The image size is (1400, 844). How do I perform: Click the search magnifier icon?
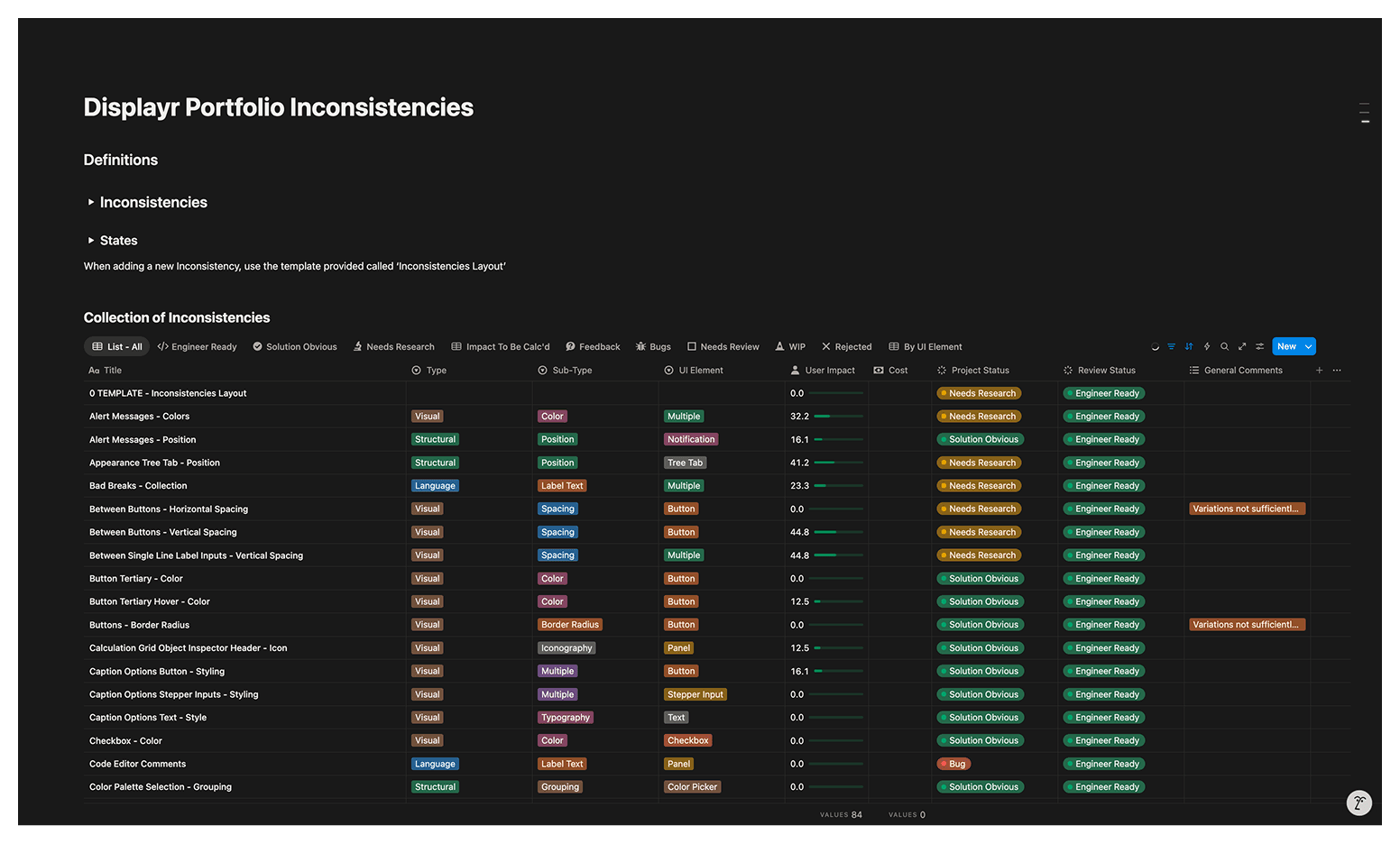pyautogui.click(x=1224, y=346)
